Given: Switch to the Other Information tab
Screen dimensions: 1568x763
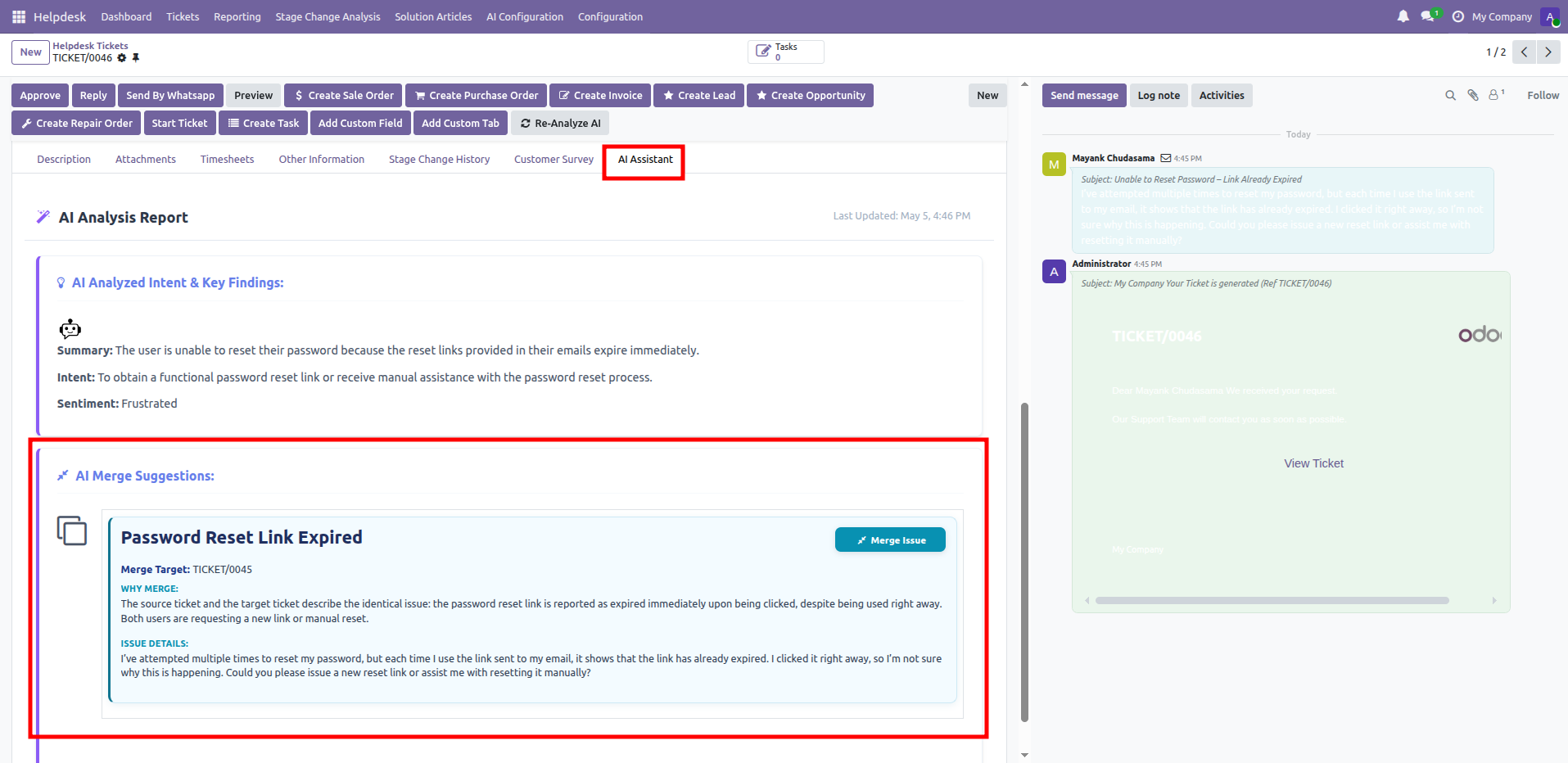Looking at the screenshot, I should point(321,159).
